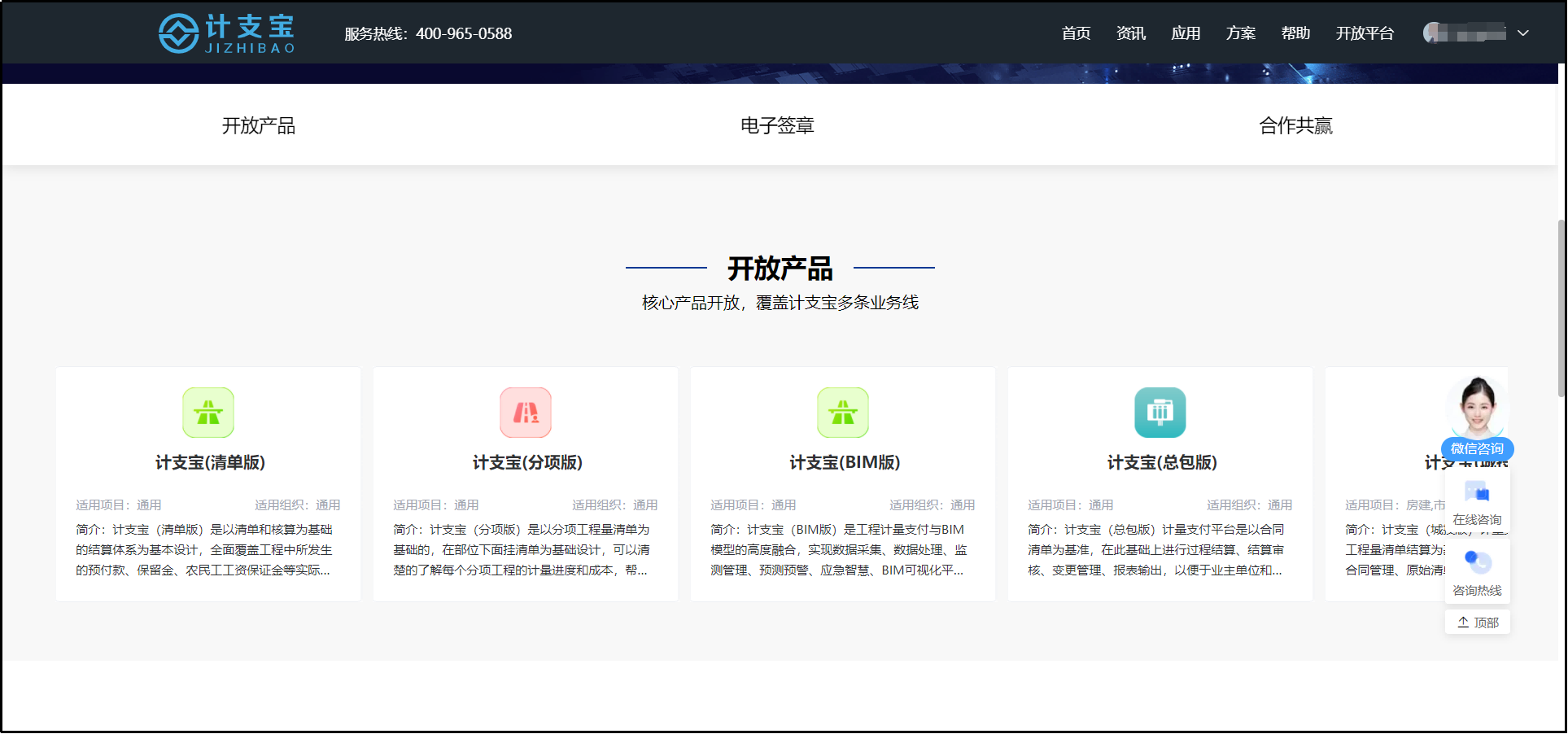
Task: Expand the user account dropdown arrow
Action: pyautogui.click(x=1523, y=33)
